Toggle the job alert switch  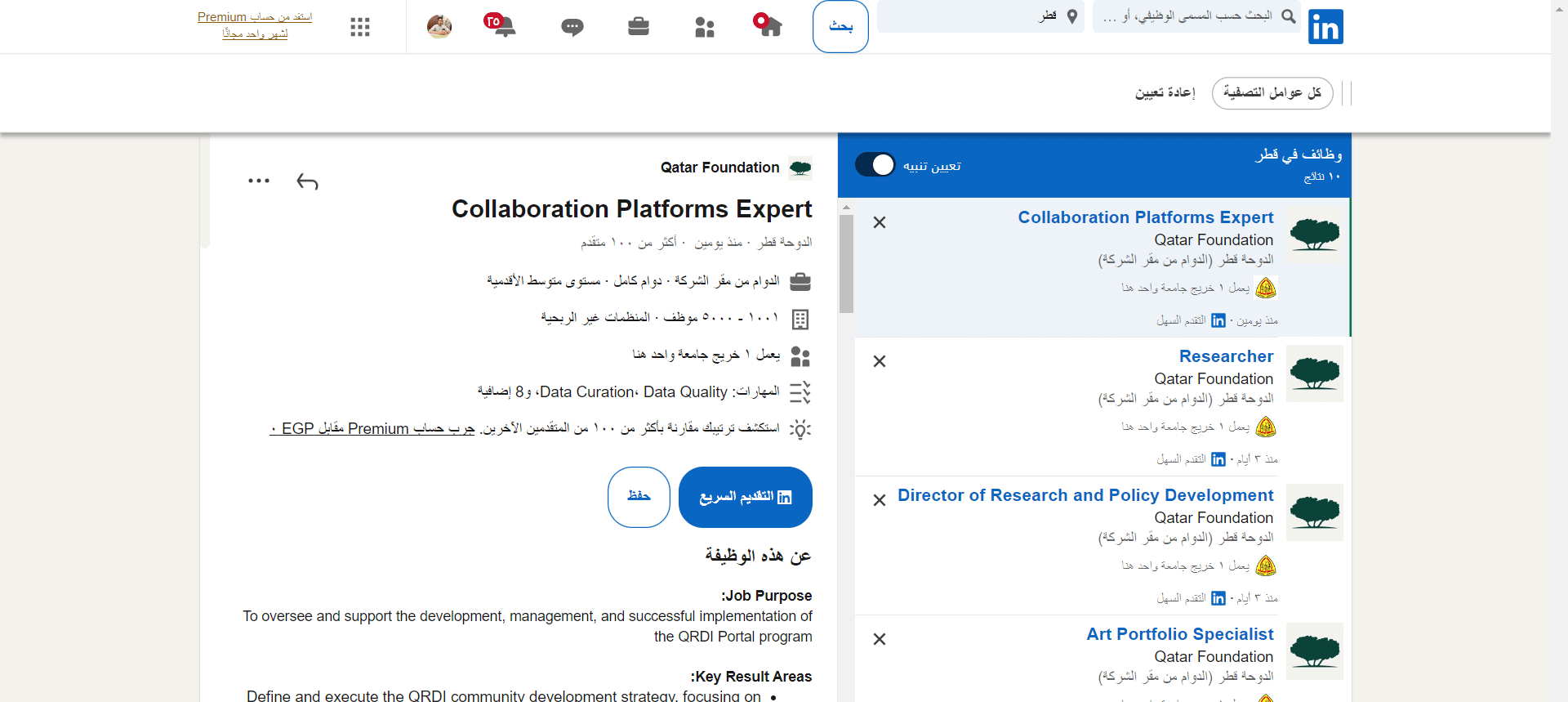click(875, 165)
